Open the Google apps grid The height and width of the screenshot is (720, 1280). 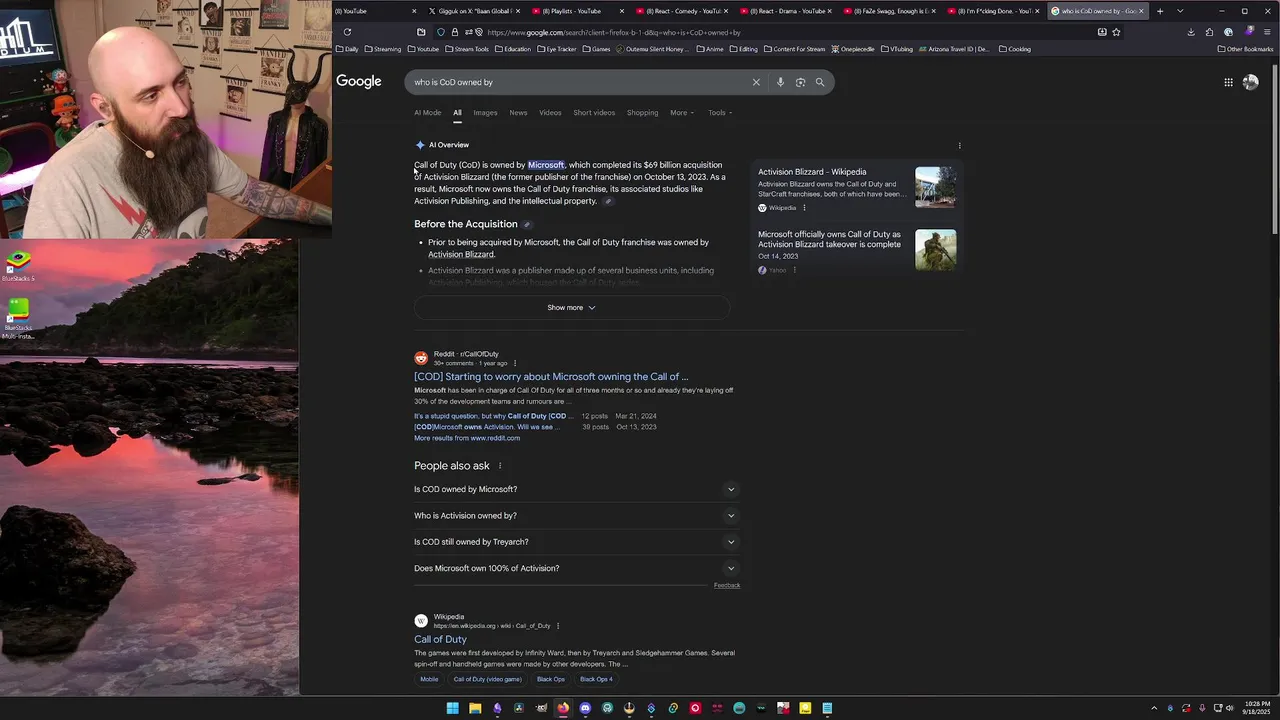tap(1228, 82)
